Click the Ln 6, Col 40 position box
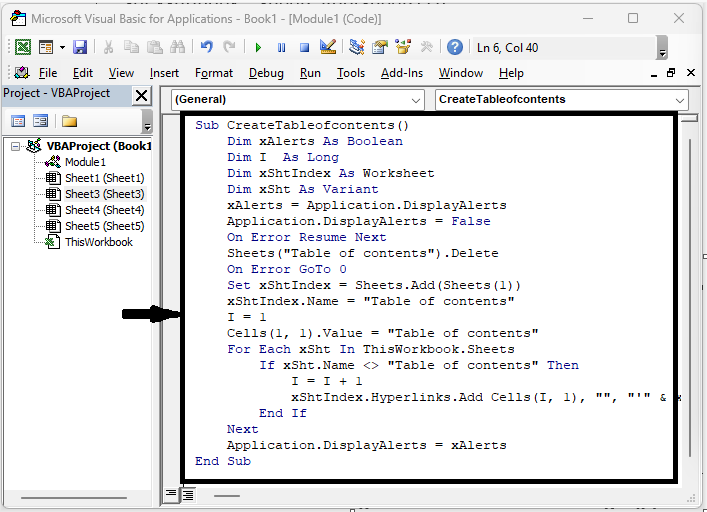Viewport: 707px width, 512px height. pos(563,47)
